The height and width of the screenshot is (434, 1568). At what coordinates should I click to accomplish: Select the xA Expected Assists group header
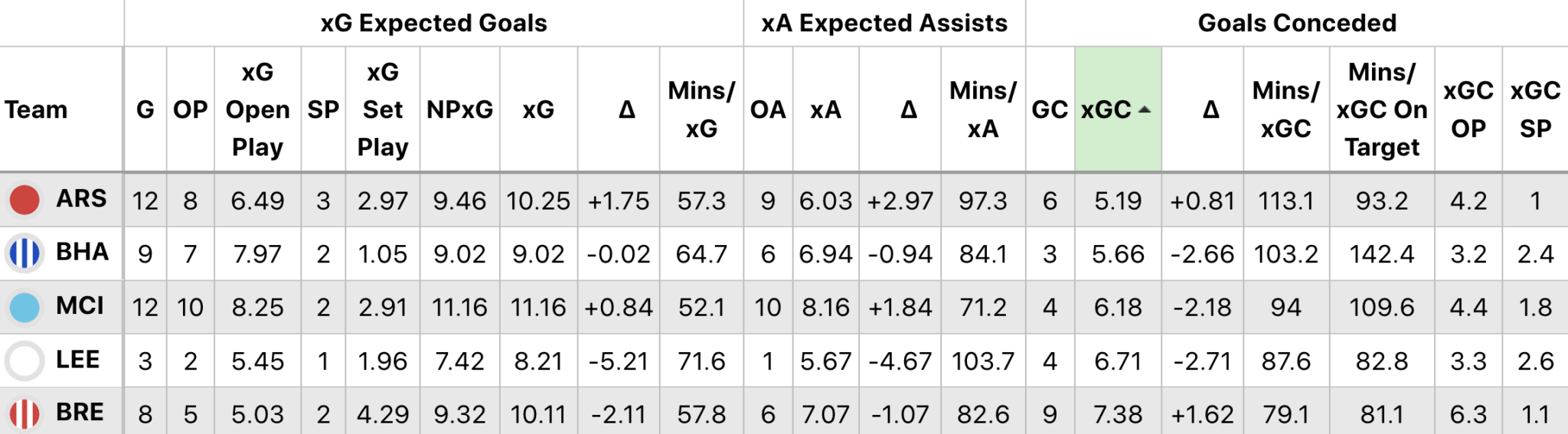click(x=884, y=23)
